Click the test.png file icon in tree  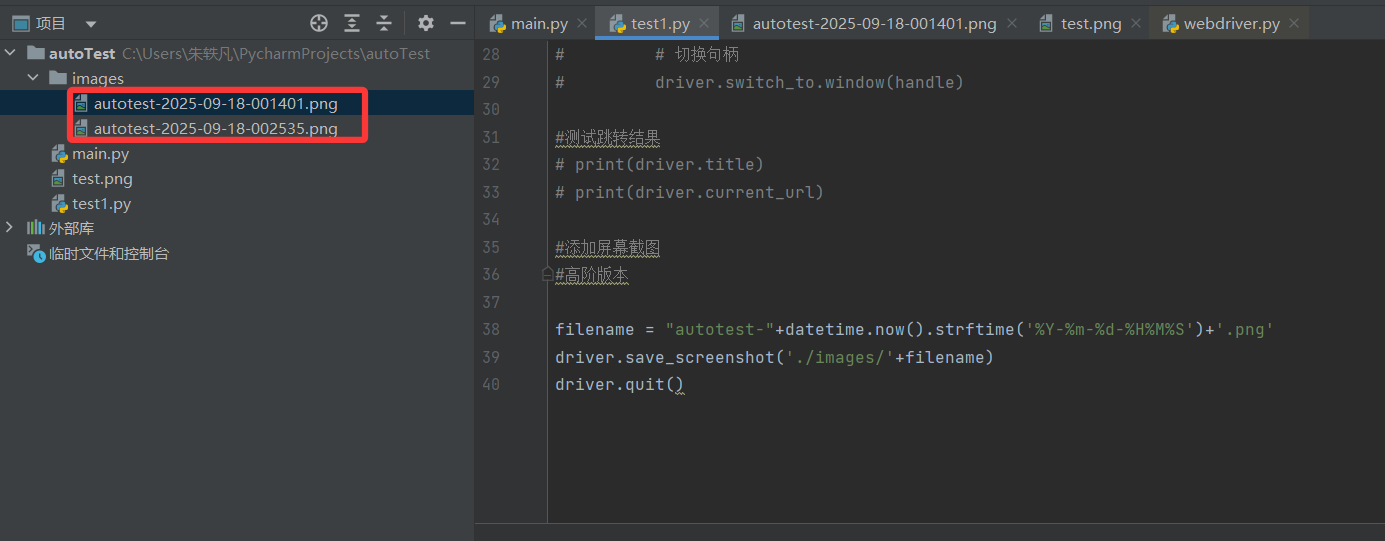tap(60, 179)
